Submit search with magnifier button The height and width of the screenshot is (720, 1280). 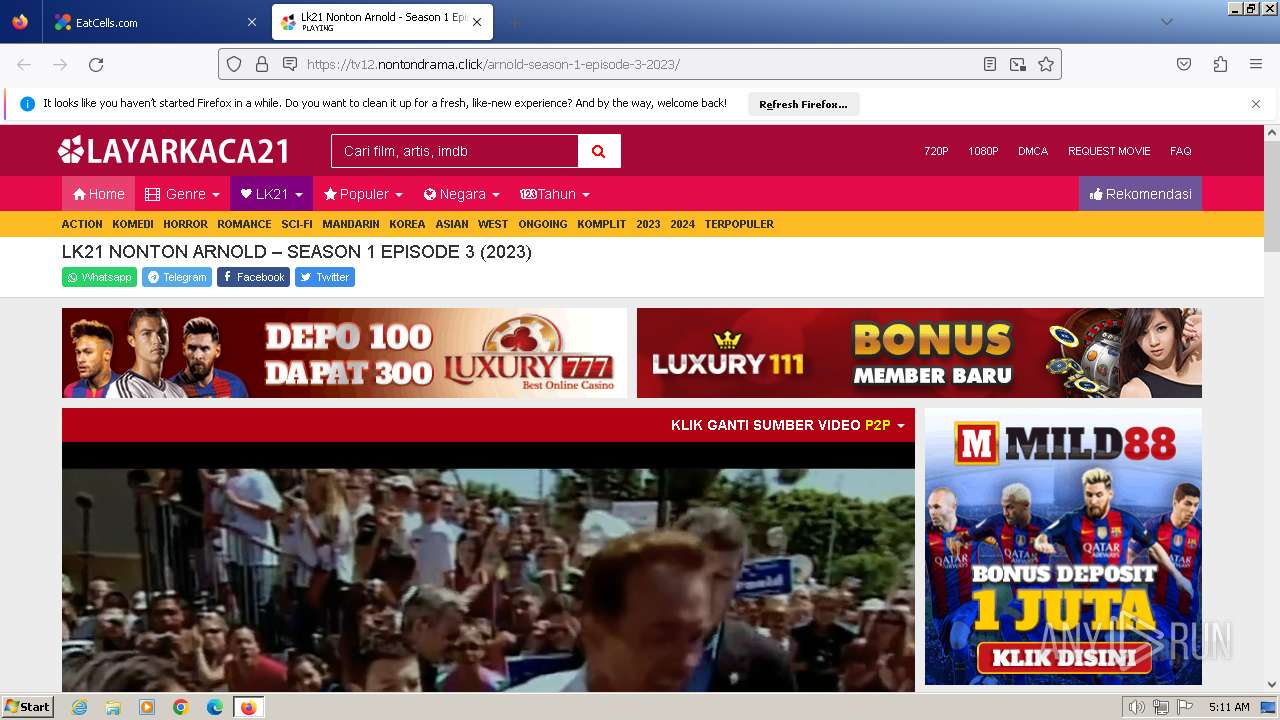coord(599,151)
